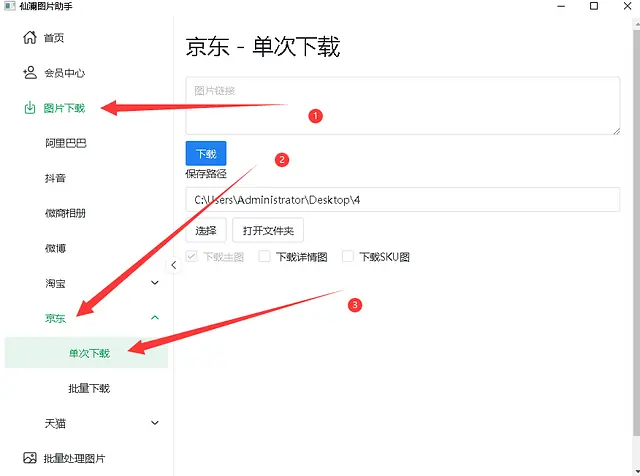This screenshot has height=476, width=640.
Task: Click the app logo in title bar
Action: tap(10, 6)
